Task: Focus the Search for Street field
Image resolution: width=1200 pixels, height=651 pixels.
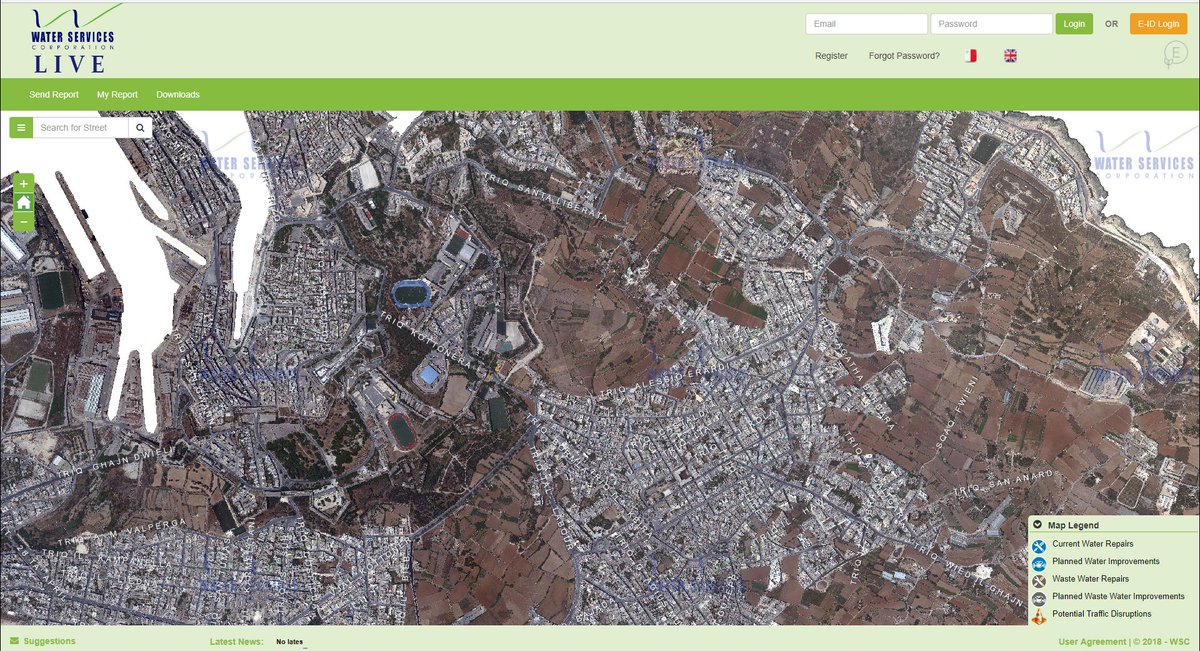Action: [x=81, y=128]
